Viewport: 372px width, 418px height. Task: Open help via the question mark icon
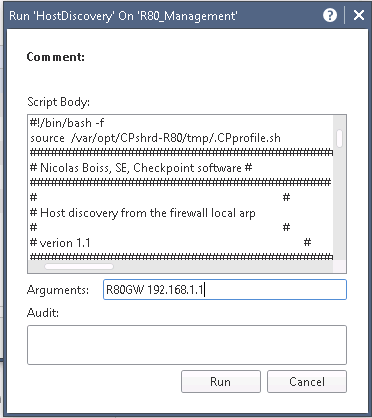[x=330, y=15]
